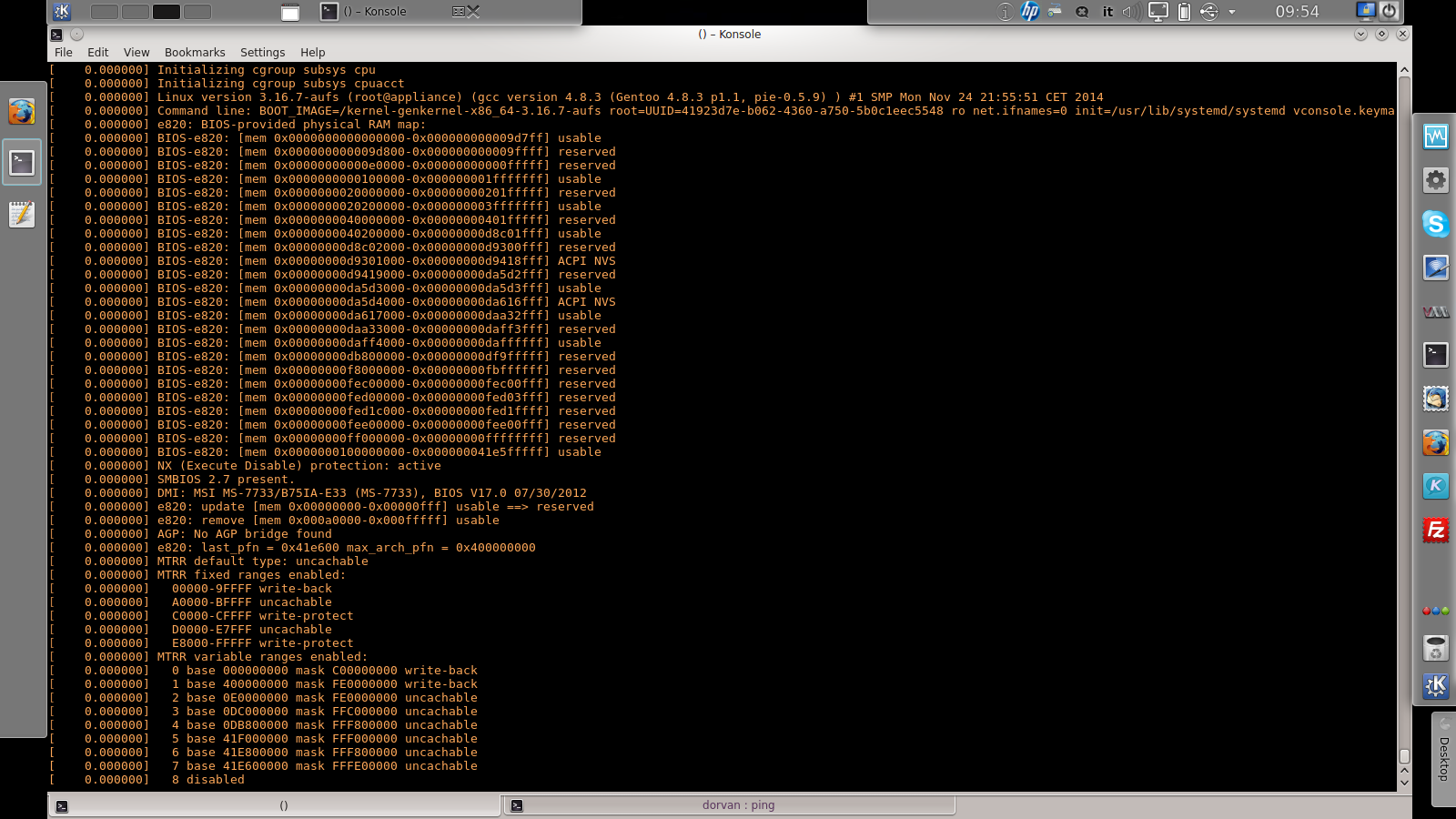Launch Konsole from the left quick-launch panel
The height and width of the screenshot is (819, 1456).
click(22, 163)
